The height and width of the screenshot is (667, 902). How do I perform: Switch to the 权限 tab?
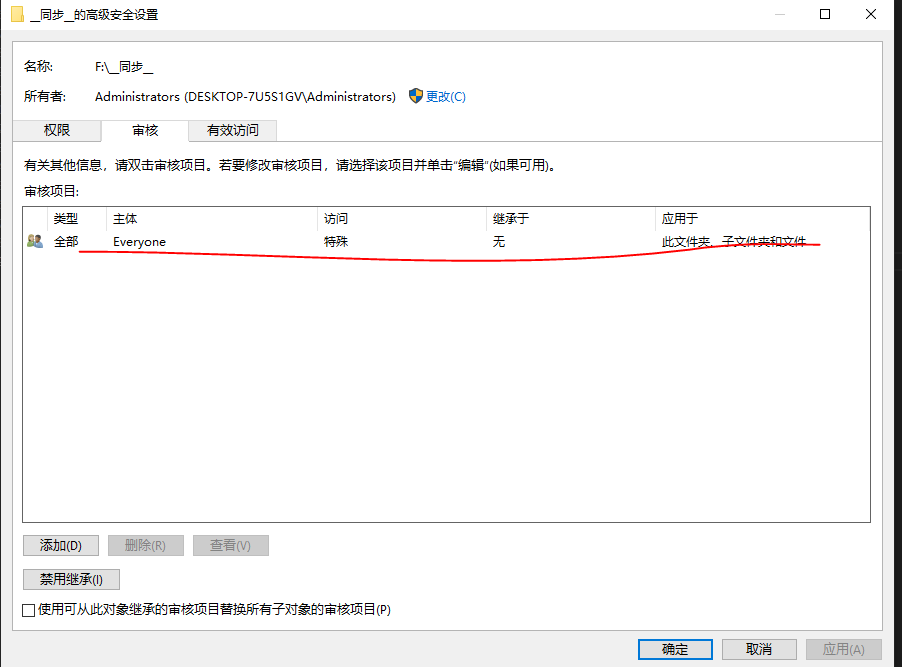coord(56,130)
